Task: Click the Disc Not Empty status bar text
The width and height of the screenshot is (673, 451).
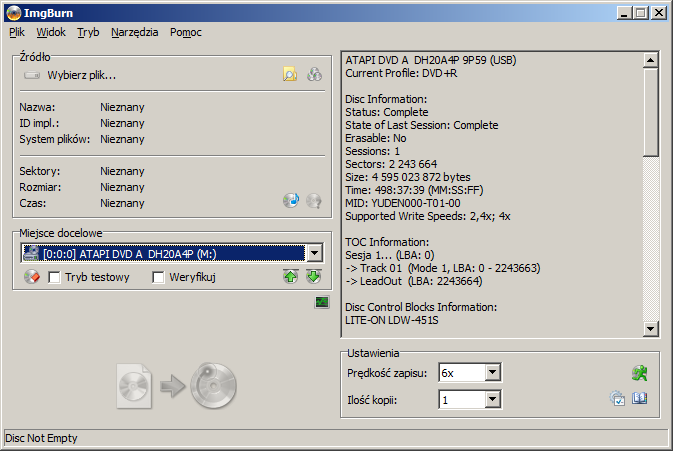Action: 41,438
